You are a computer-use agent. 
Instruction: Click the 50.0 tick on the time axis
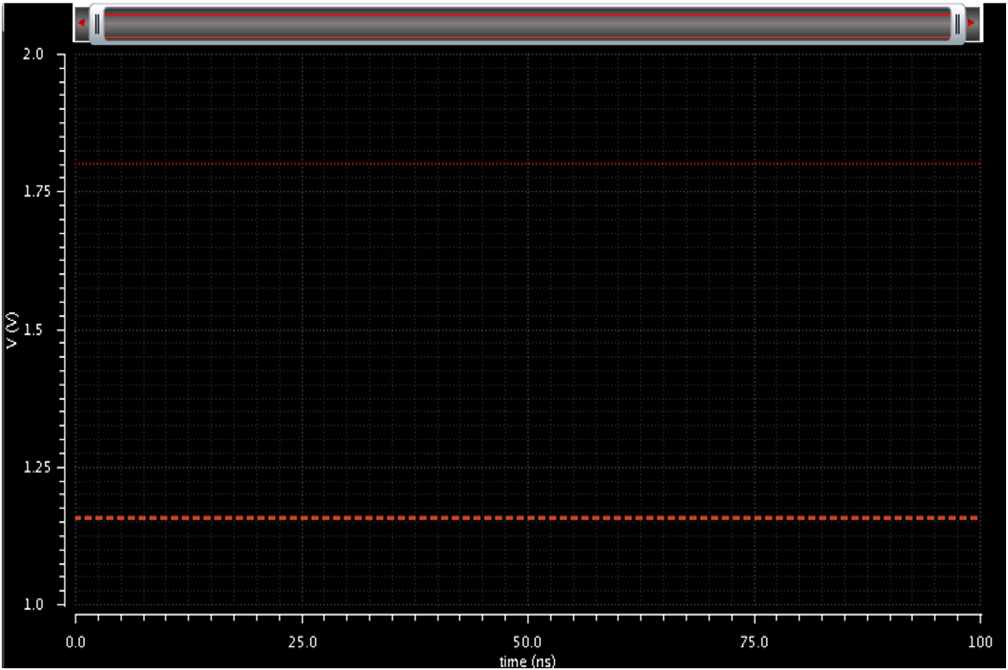coord(527,639)
